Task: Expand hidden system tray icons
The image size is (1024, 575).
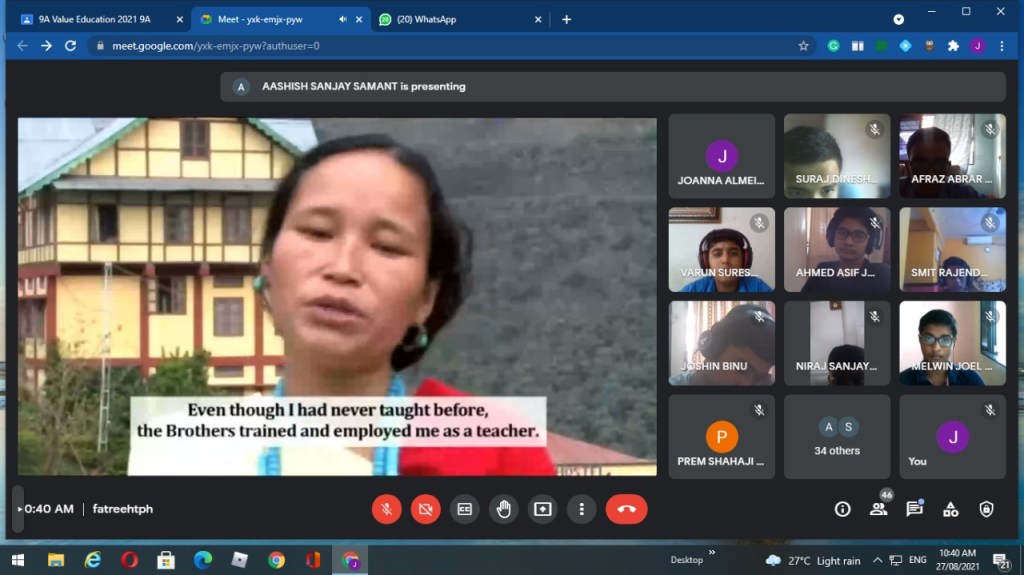Action: [x=877, y=560]
